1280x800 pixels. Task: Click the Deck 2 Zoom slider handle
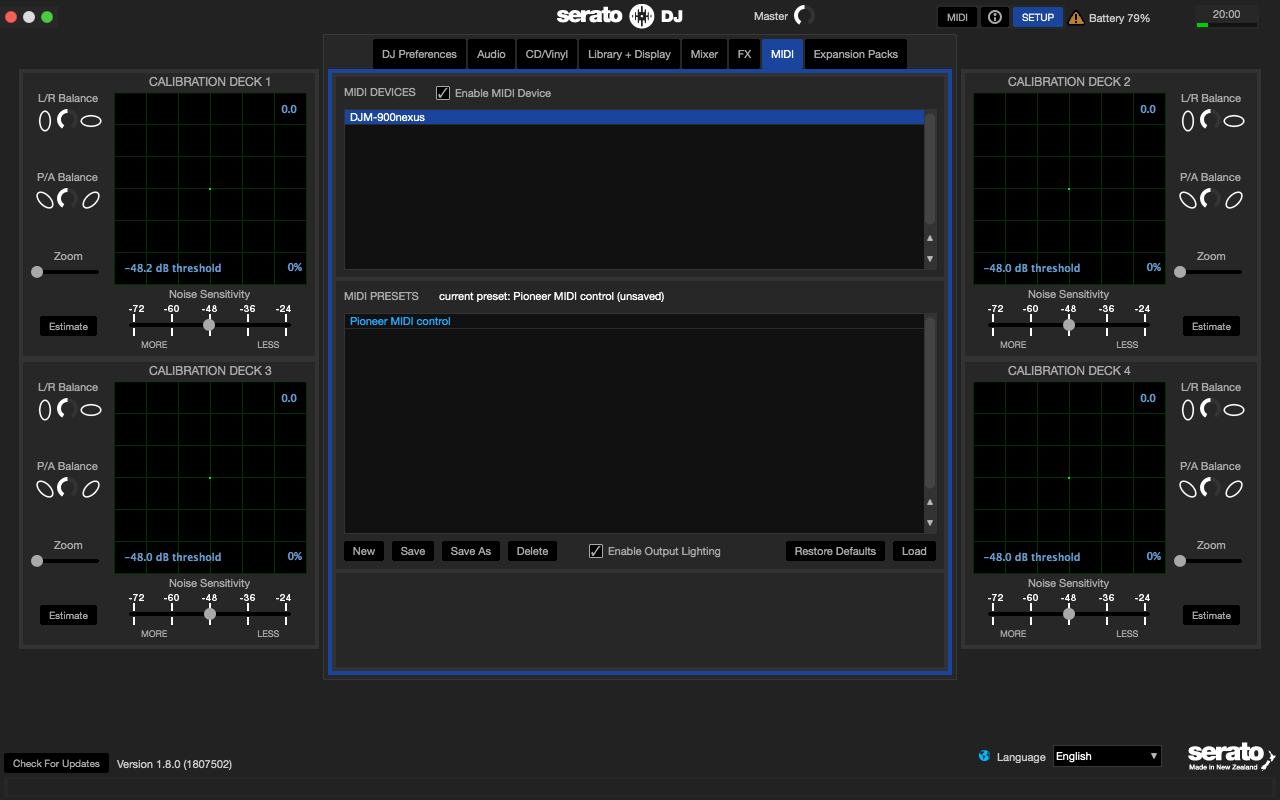tap(1180, 272)
